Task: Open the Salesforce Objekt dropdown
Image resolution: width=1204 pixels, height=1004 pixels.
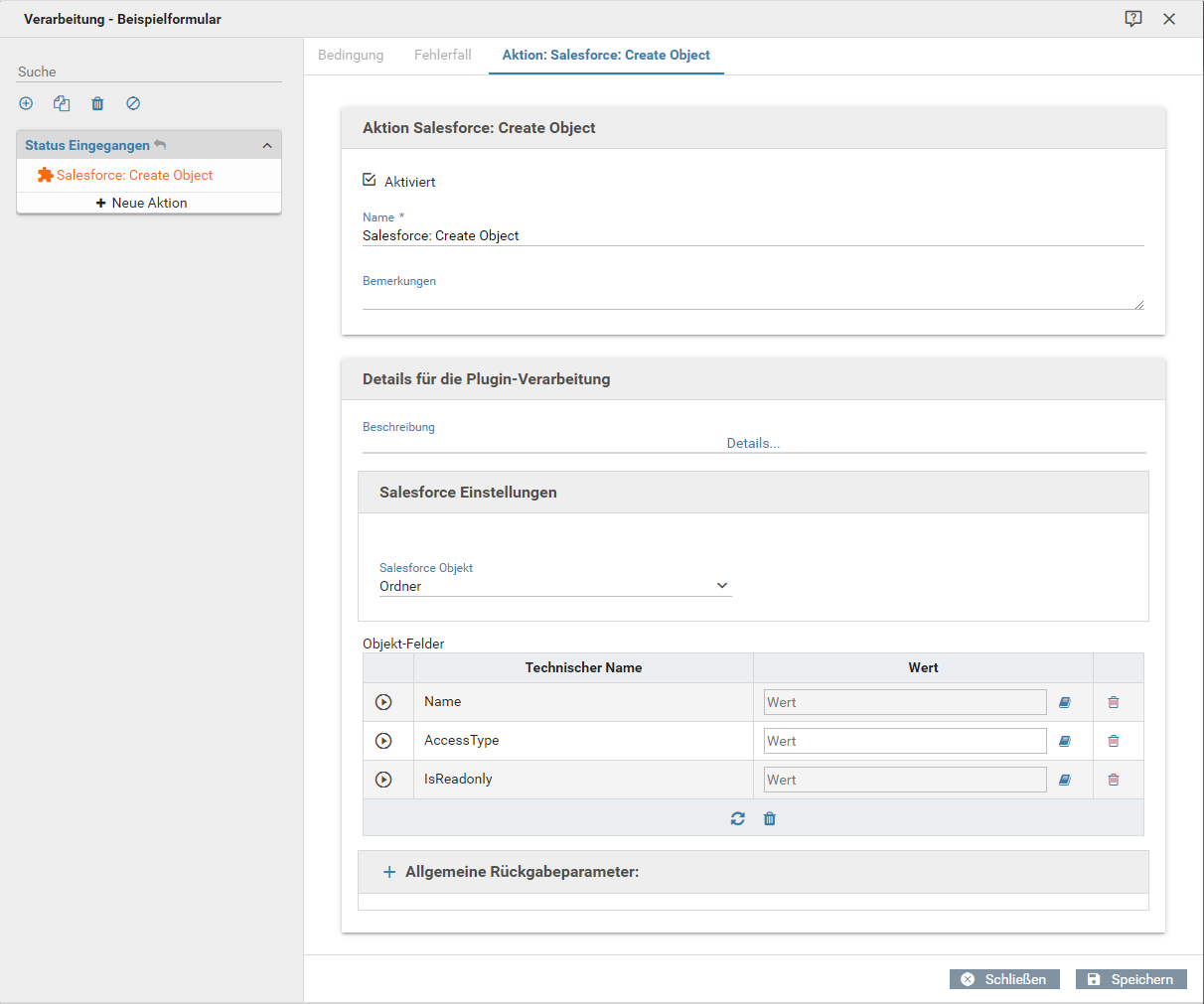Action: click(x=554, y=586)
